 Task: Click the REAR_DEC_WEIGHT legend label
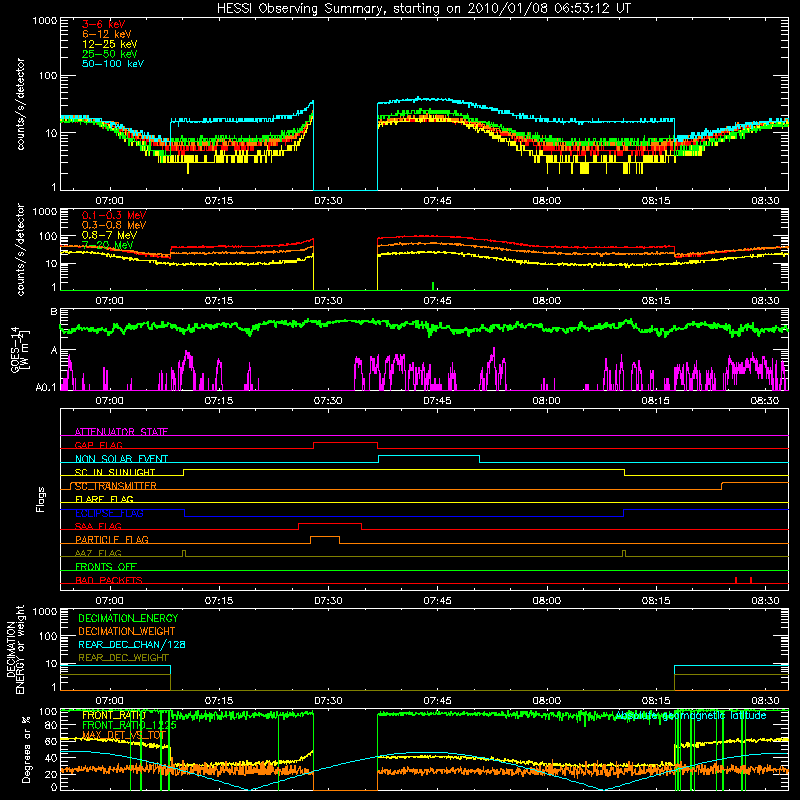pyautogui.click(x=123, y=658)
